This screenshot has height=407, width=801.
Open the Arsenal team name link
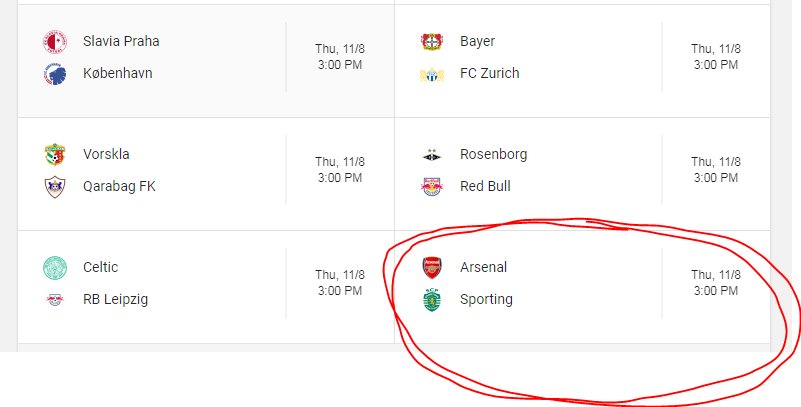pyautogui.click(x=483, y=267)
